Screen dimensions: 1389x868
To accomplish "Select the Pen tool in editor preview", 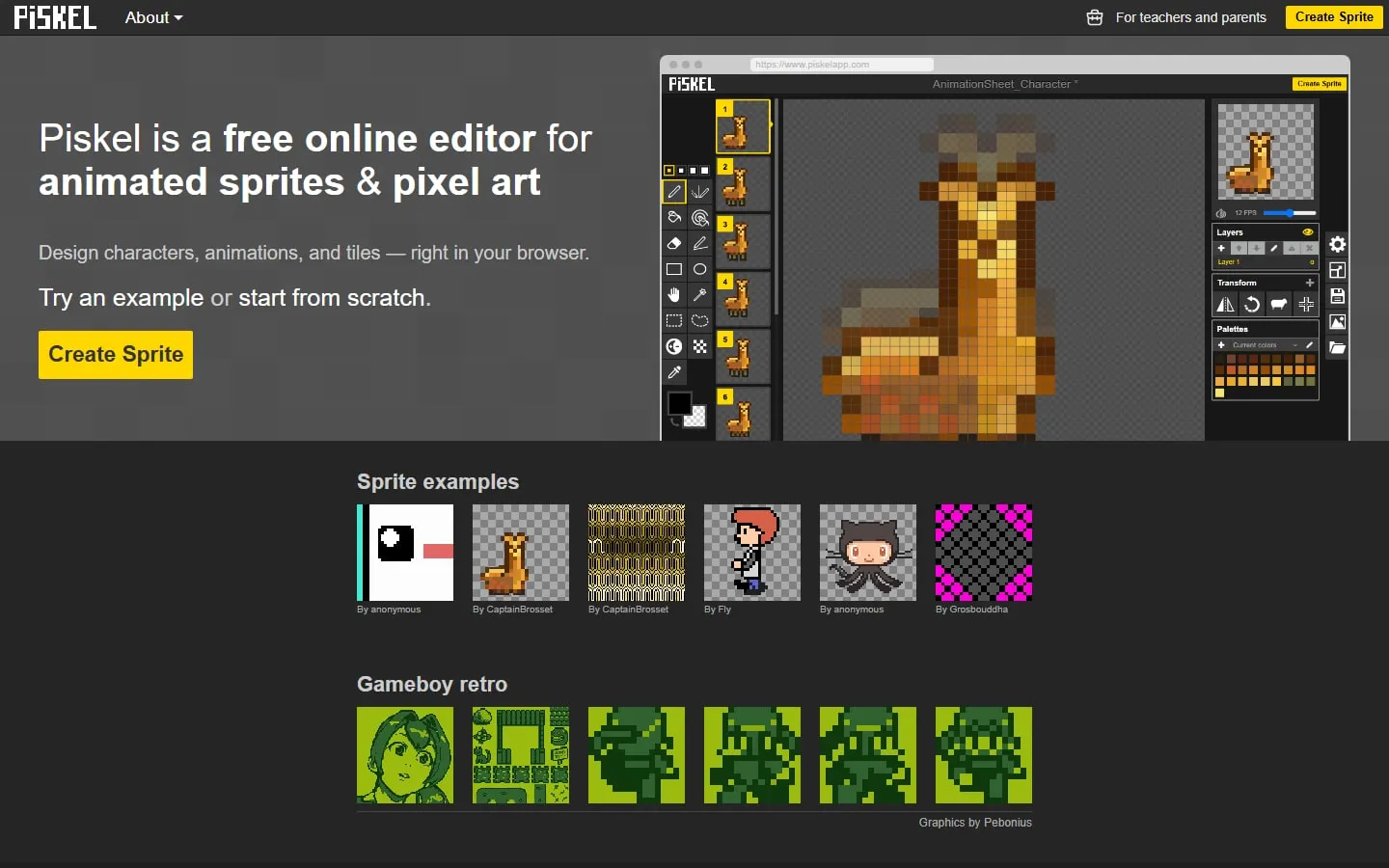I will 674,191.
